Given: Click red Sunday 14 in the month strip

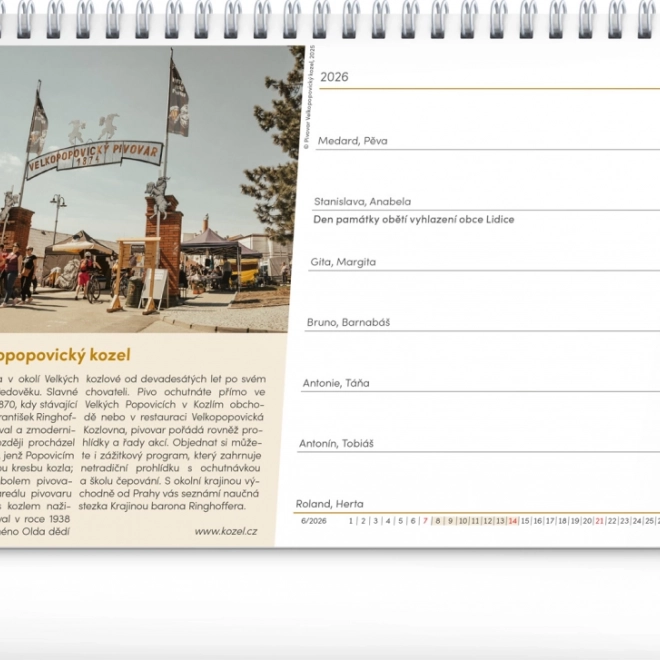Looking at the screenshot, I should [x=513, y=521].
